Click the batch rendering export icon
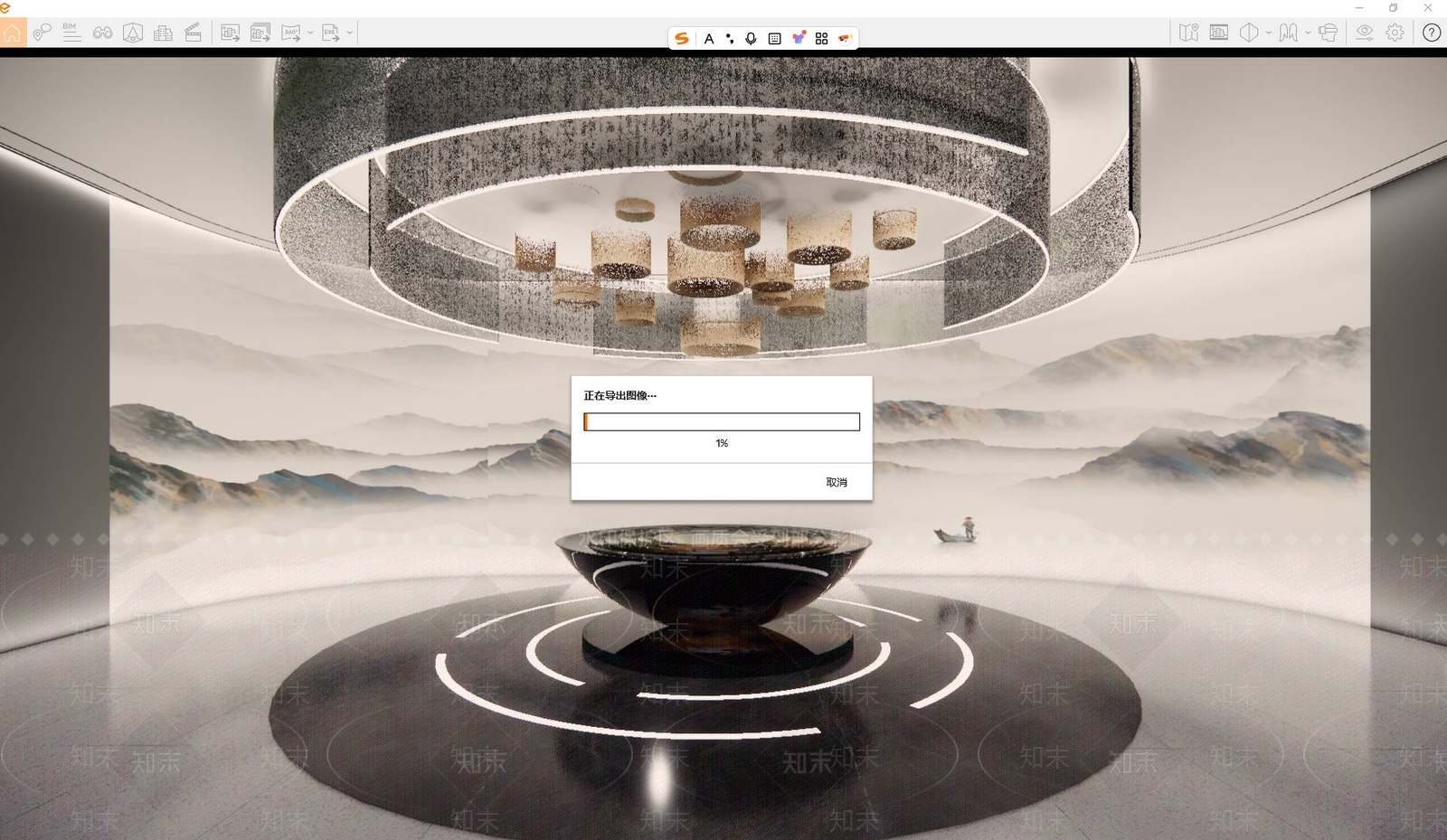1447x840 pixels. [260, 33]
